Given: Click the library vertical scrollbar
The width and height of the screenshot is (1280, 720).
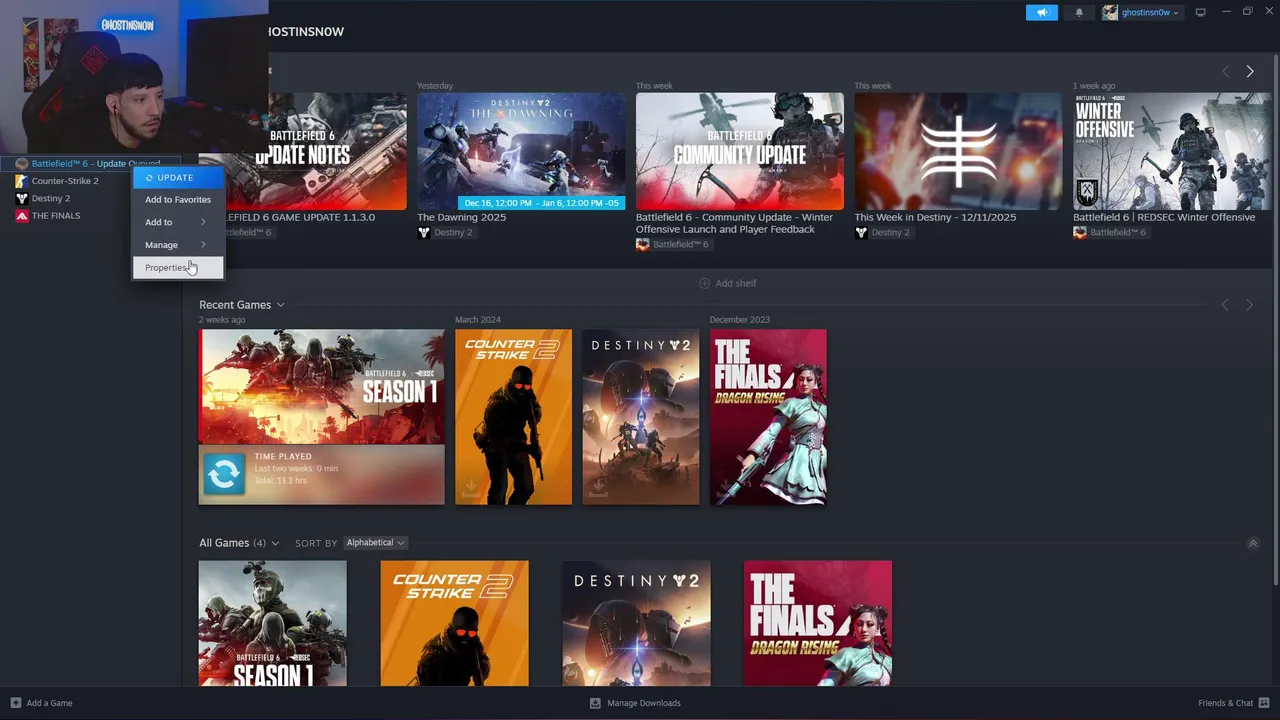Looking at the screenshot, I should click(x=1275, y=320).
